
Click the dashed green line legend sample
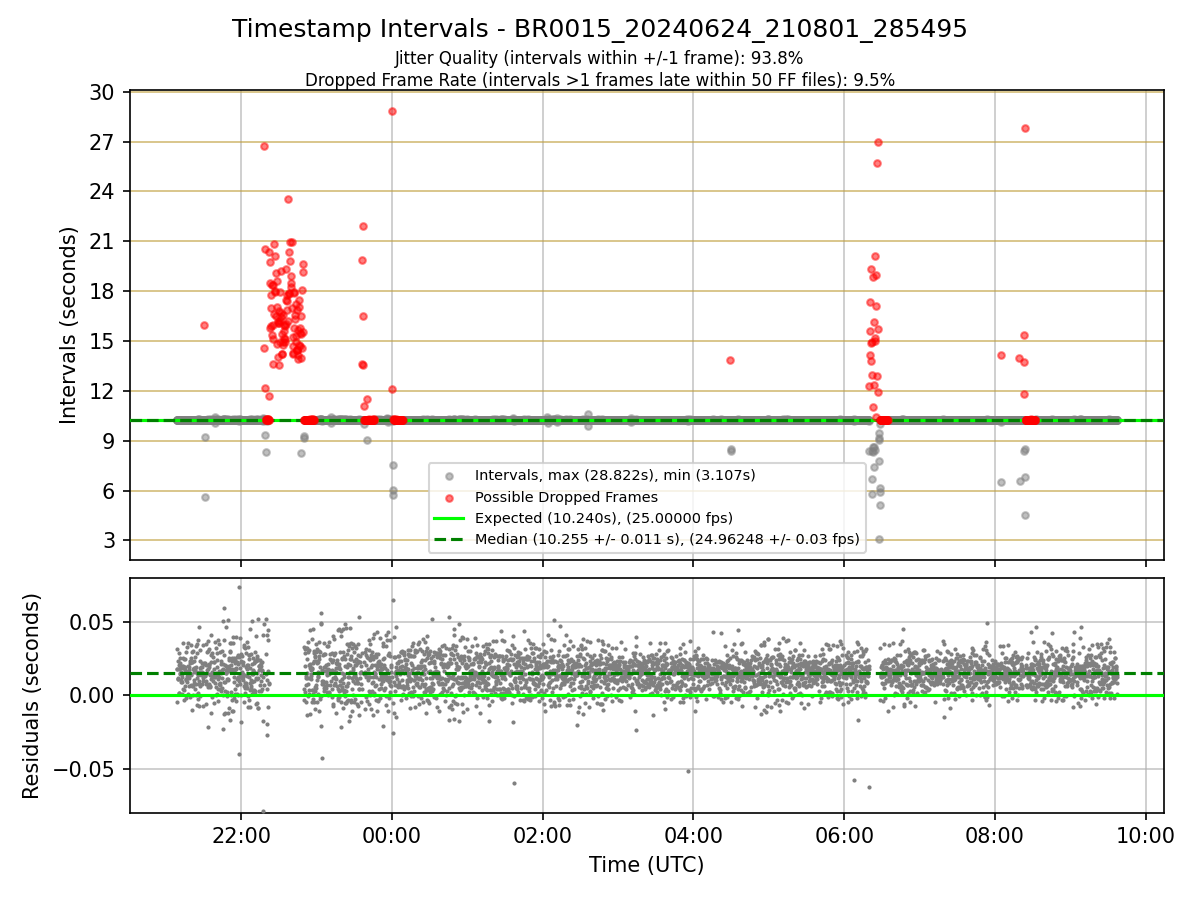tap(449, 539)
